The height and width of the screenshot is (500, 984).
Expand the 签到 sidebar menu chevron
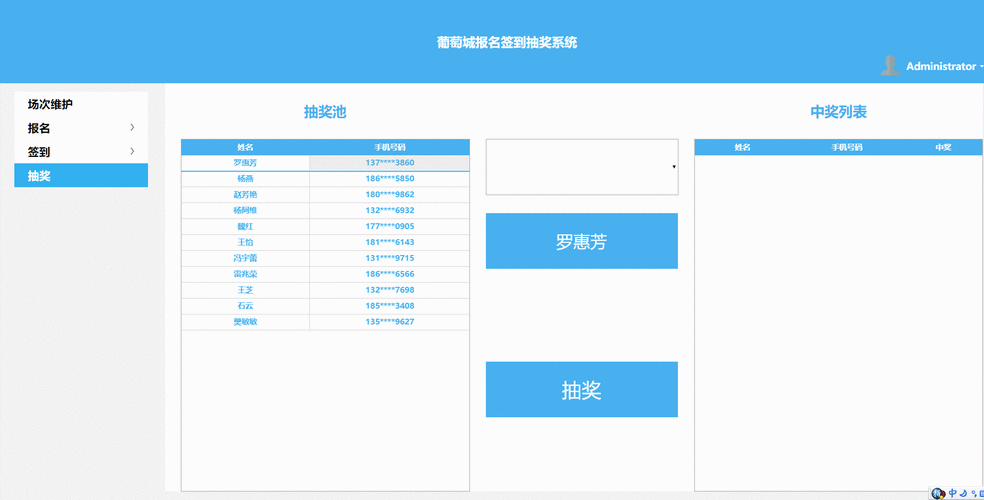tap(132, 152)
